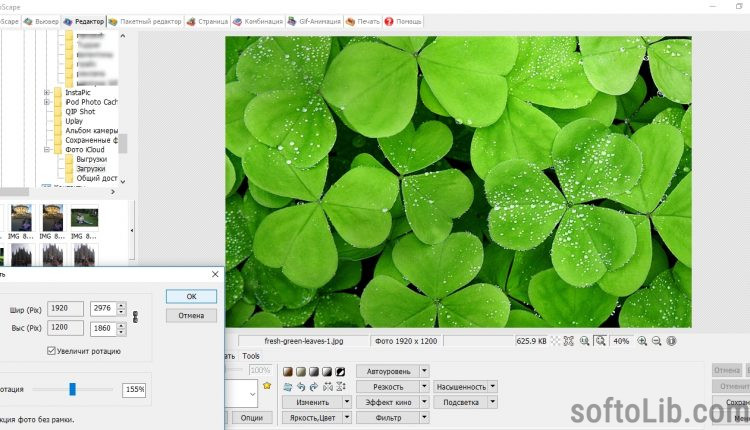Open the Насыщенность dropdown arrow
750x430 pixels.
[493, 386]
